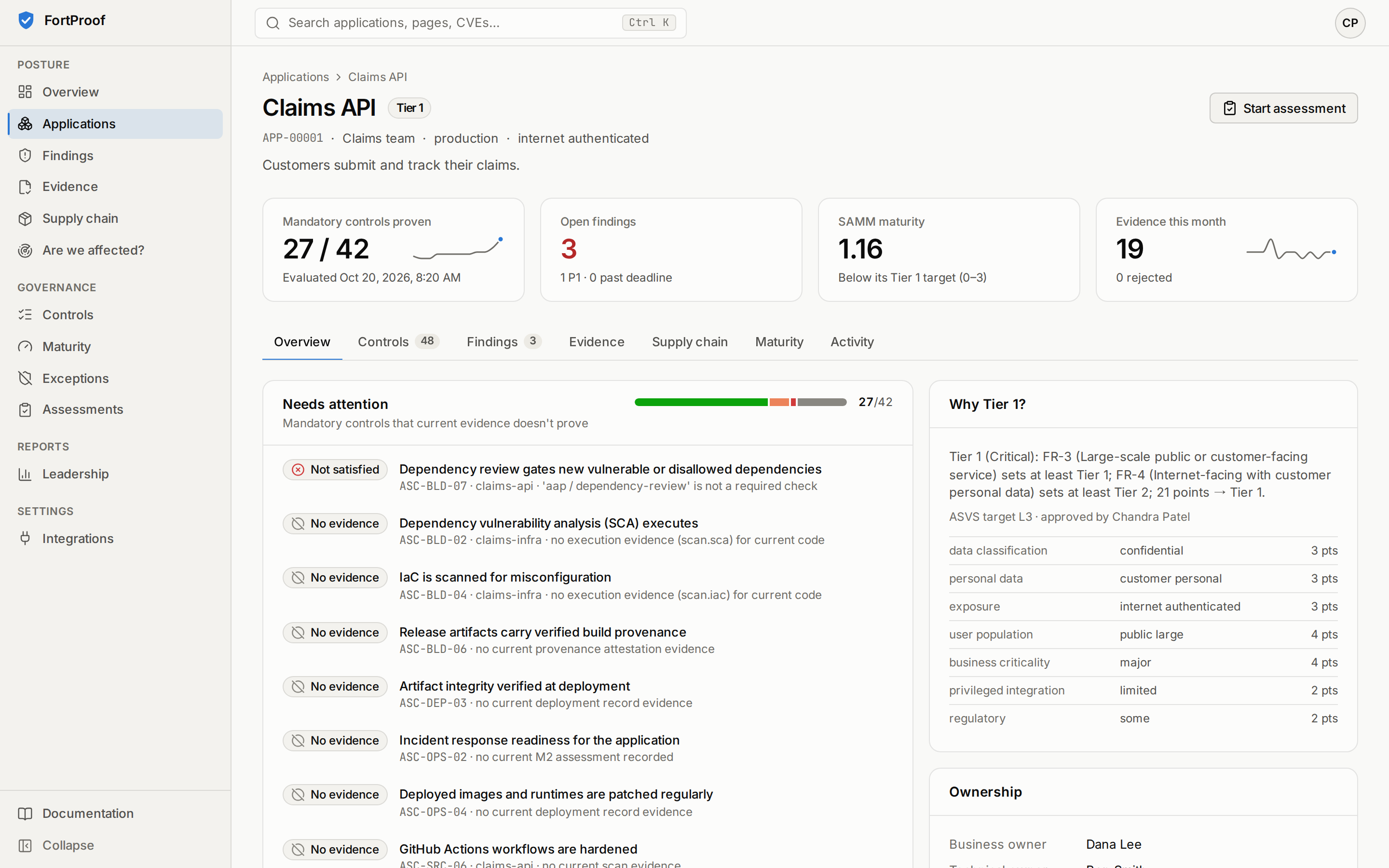This screenshot has height=868, width=1389.
Task: Switch to the Findings tab
Action: click(x=504, y=342)
